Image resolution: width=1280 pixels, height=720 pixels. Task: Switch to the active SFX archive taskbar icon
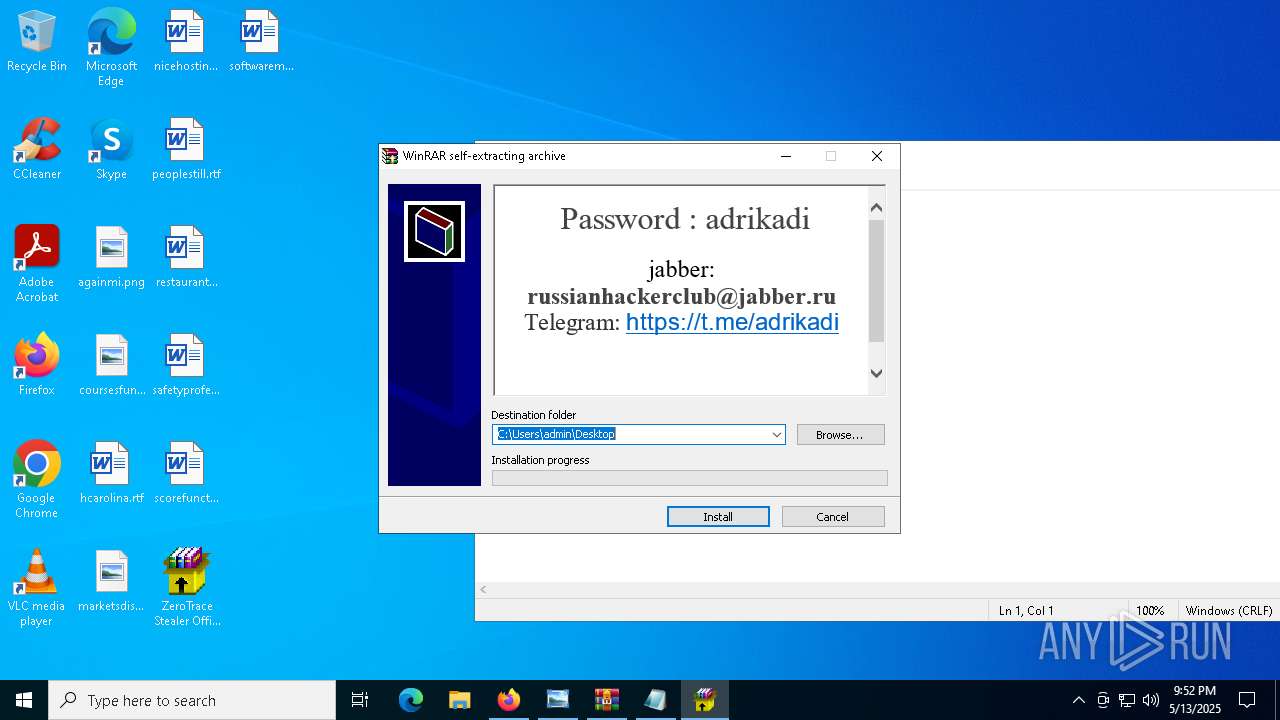[x=704, y=700]
